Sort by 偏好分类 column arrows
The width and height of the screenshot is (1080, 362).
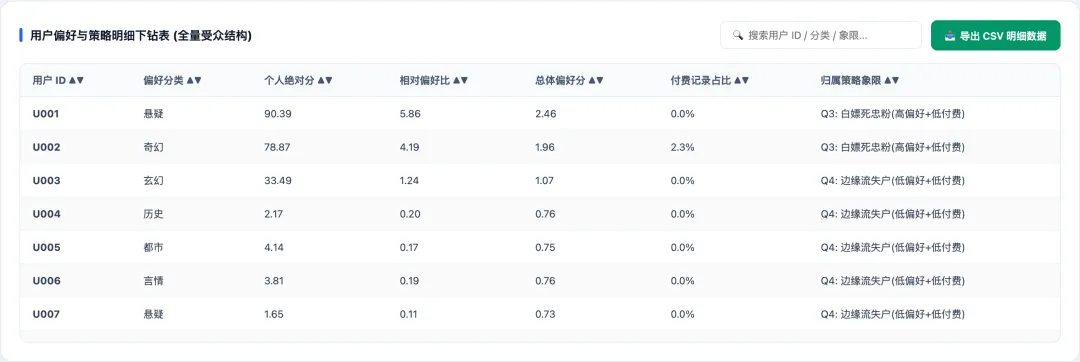tap(194, 80)
